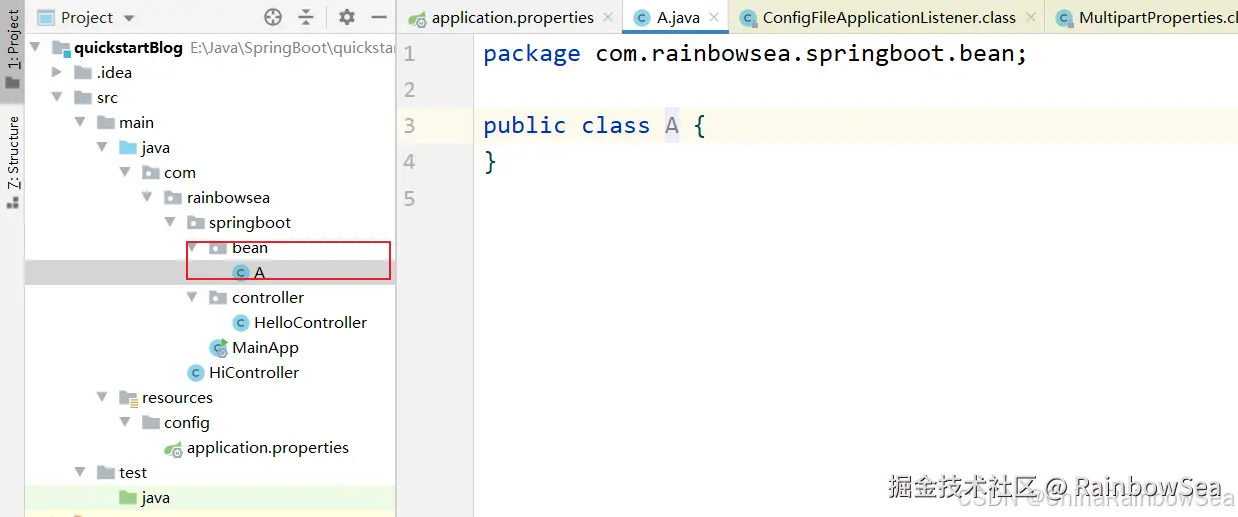Screen dimensions: 1238x517
Task: Click the config folder icon
Action: point(151,422)
